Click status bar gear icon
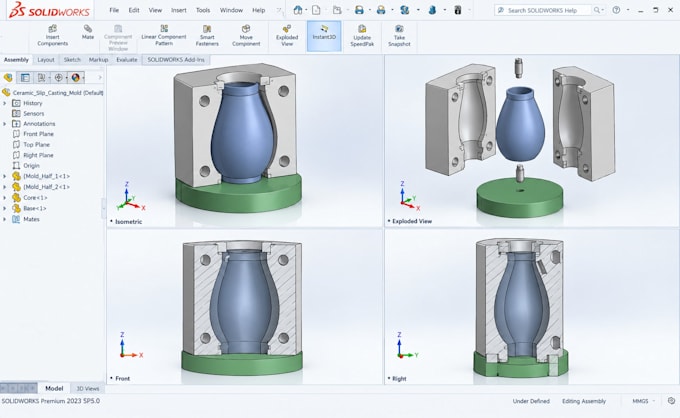 tap(671, 401)
